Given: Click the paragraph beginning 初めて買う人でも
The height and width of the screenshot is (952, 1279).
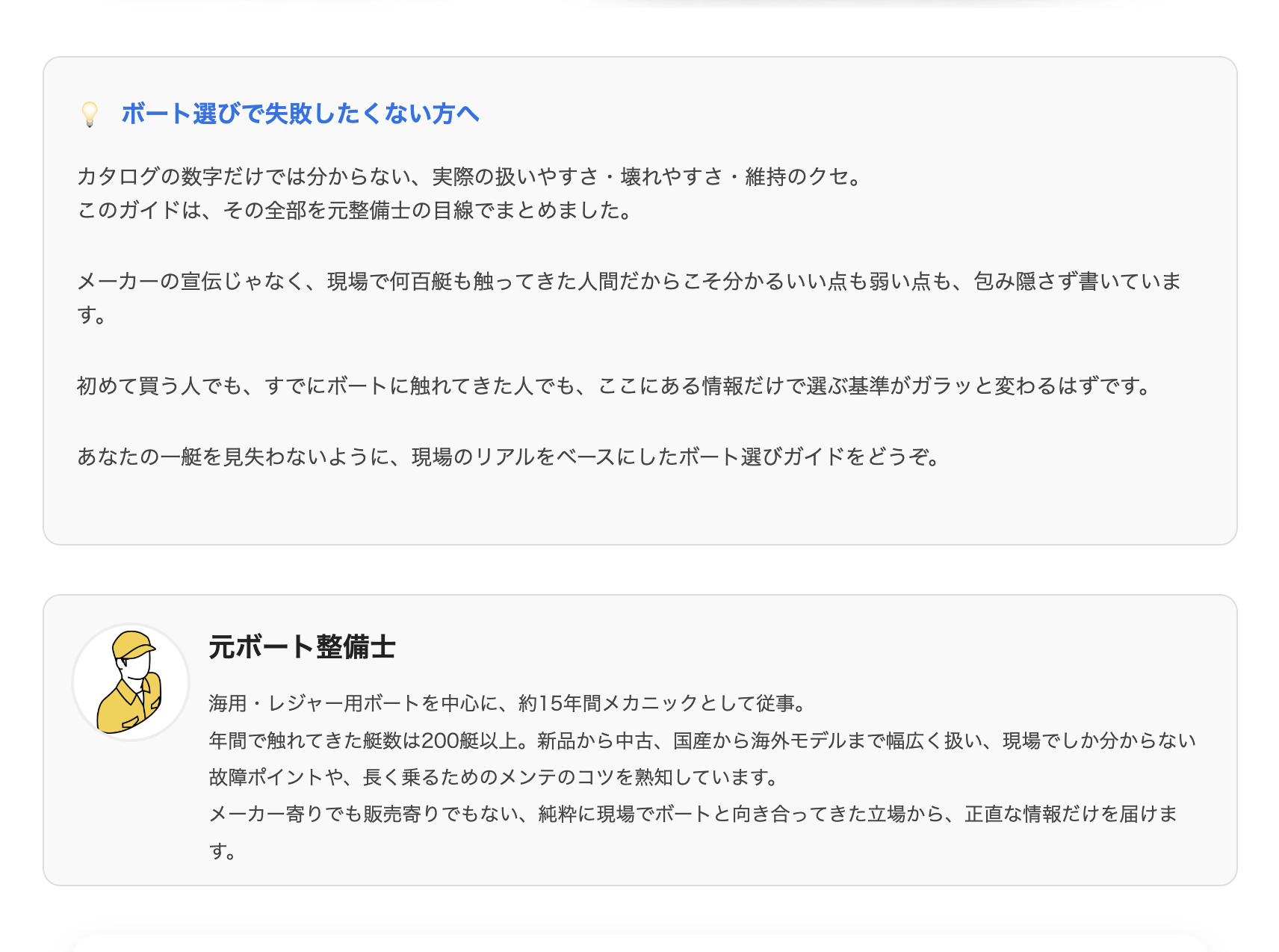Looking at the screenshot, I should tap(616, 386).
